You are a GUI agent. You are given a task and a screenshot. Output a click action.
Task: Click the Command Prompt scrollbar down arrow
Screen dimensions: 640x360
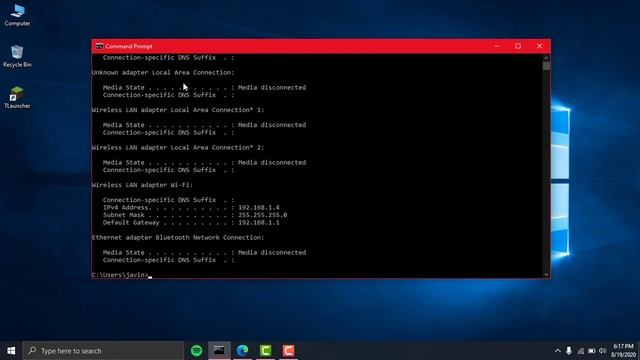point(547,275)
